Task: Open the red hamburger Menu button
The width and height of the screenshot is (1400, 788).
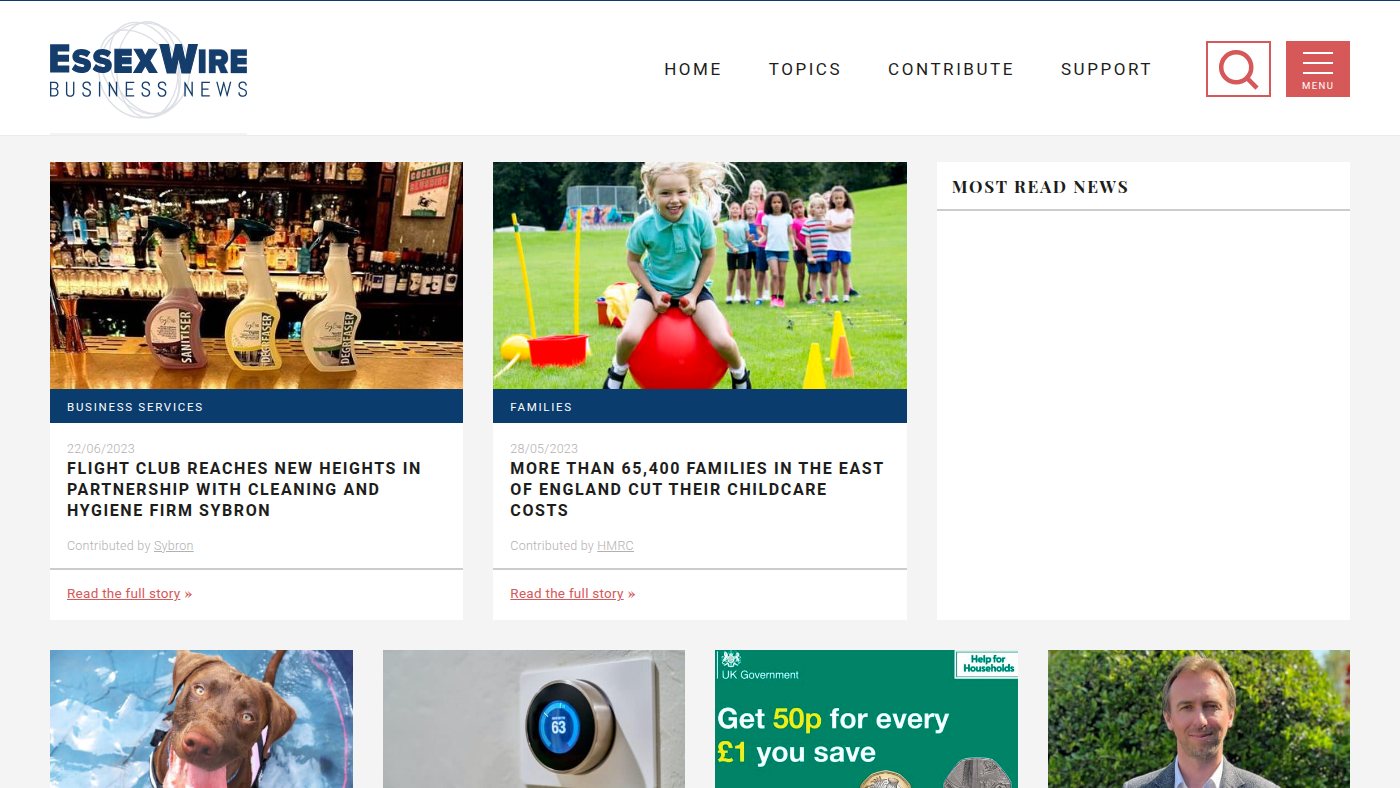Action: click(x=1318, y=69)
